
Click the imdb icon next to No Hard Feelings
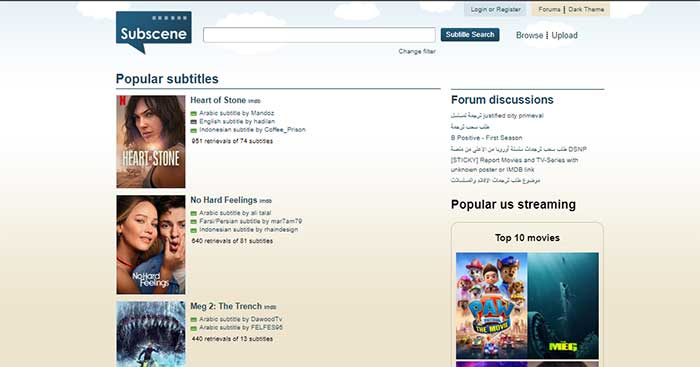[x=266, y=201]
